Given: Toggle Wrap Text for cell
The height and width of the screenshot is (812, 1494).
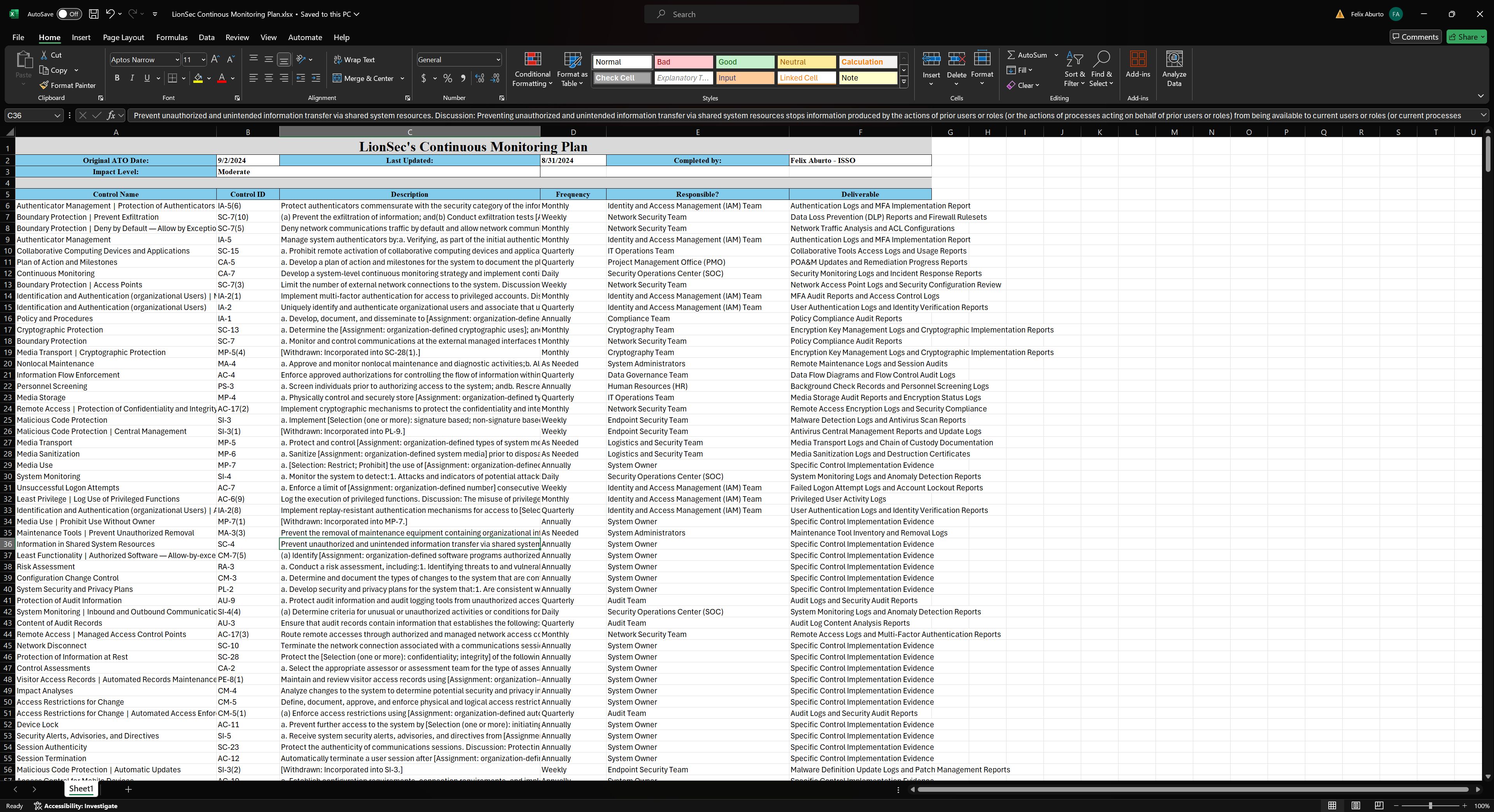Looking at the screenshot, I should click(x=354, y=59).
